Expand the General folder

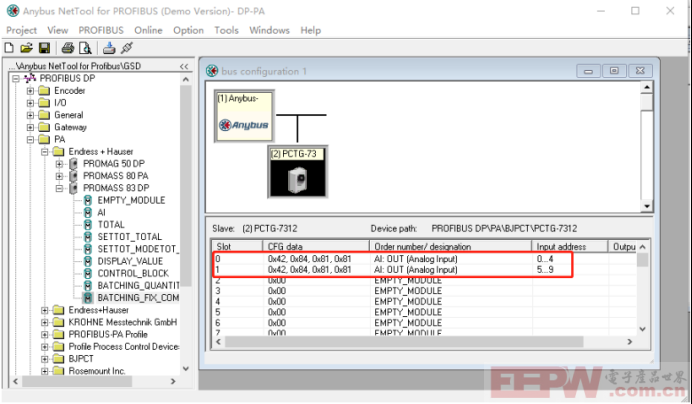tap(30, 115)
